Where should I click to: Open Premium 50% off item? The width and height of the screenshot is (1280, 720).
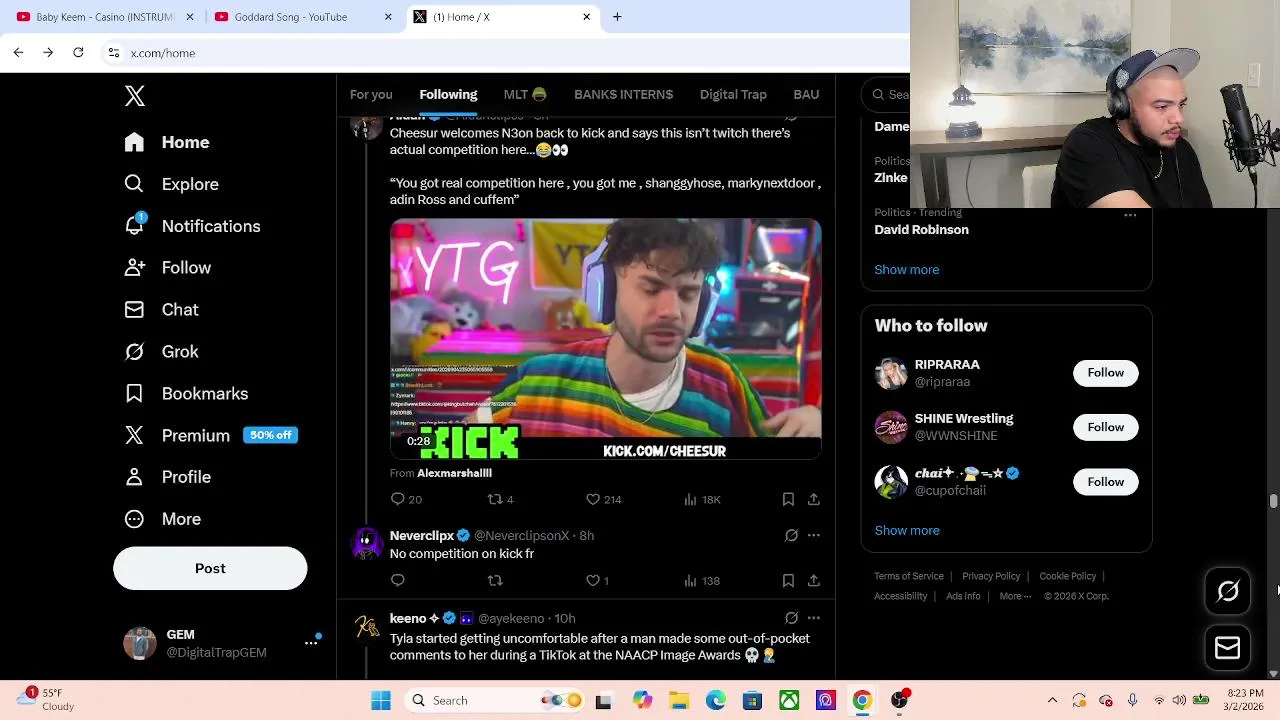[x=211, y=435]
